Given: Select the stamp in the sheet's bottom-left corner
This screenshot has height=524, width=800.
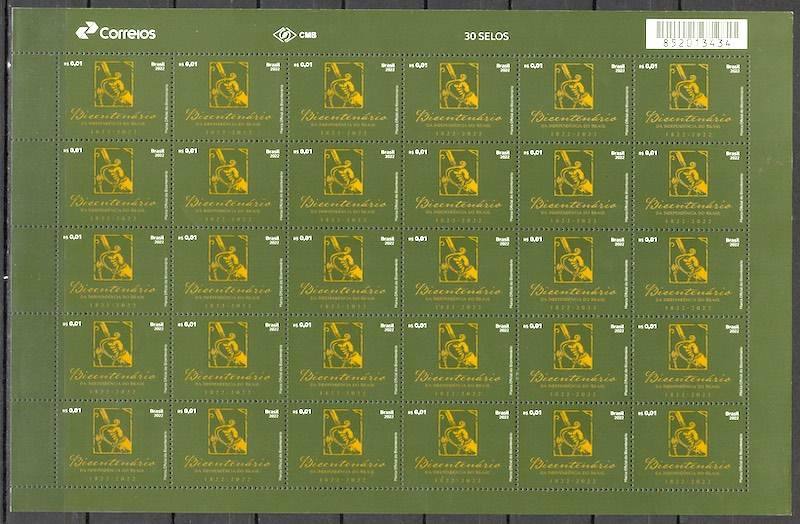Looking at the screenshot, I should (113, 444).
